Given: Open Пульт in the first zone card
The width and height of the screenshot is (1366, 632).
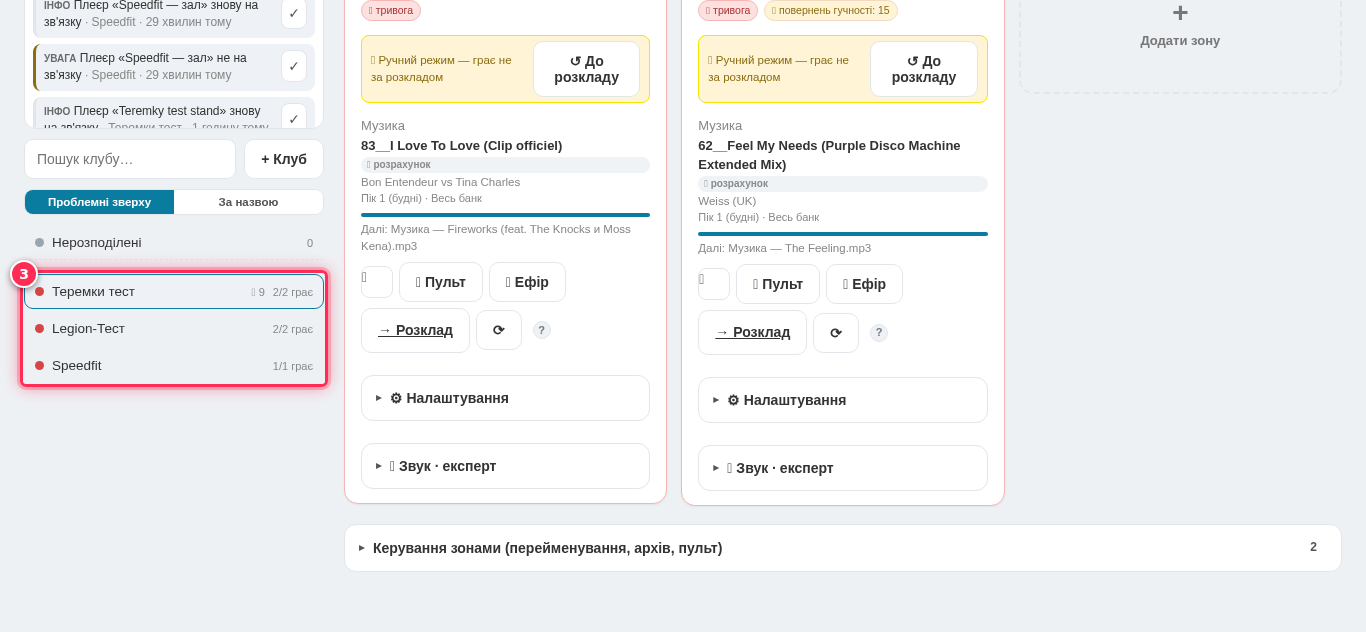Looking at the screenshot, I should pos(441,282).
